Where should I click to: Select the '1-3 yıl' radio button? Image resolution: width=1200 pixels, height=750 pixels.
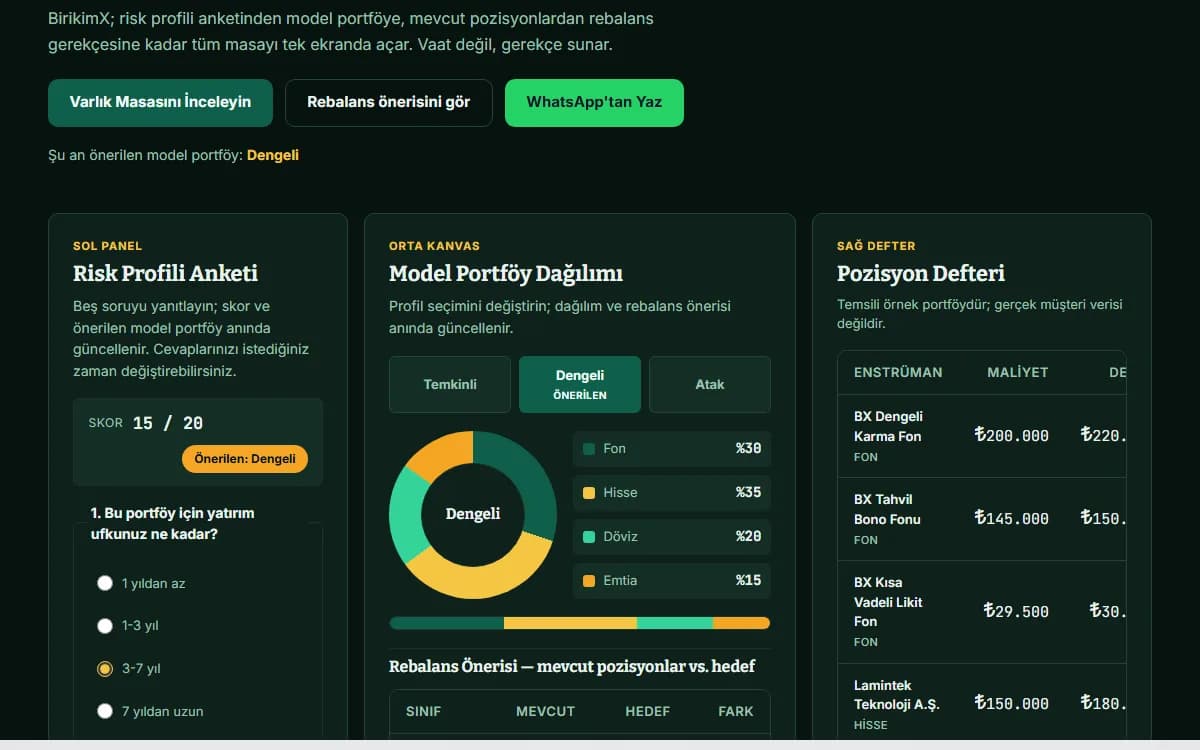click(x=105, y=626)
